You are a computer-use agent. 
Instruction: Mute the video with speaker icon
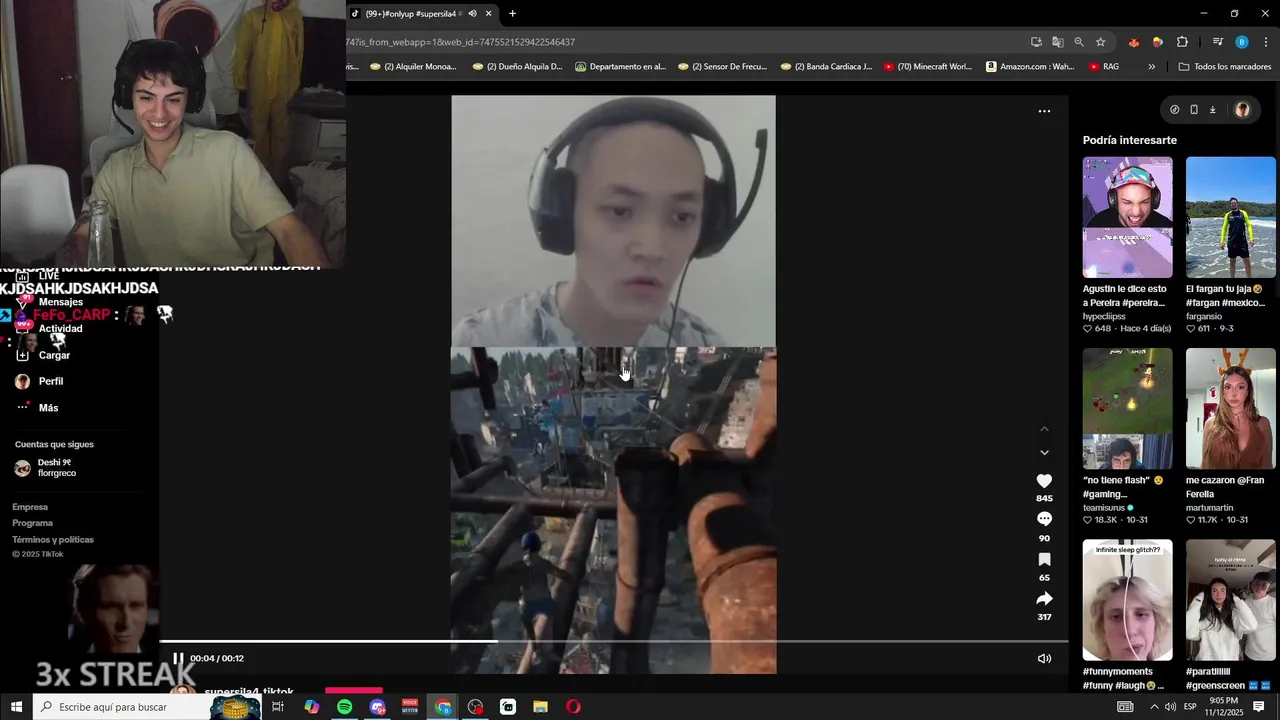pos(1044,658)
